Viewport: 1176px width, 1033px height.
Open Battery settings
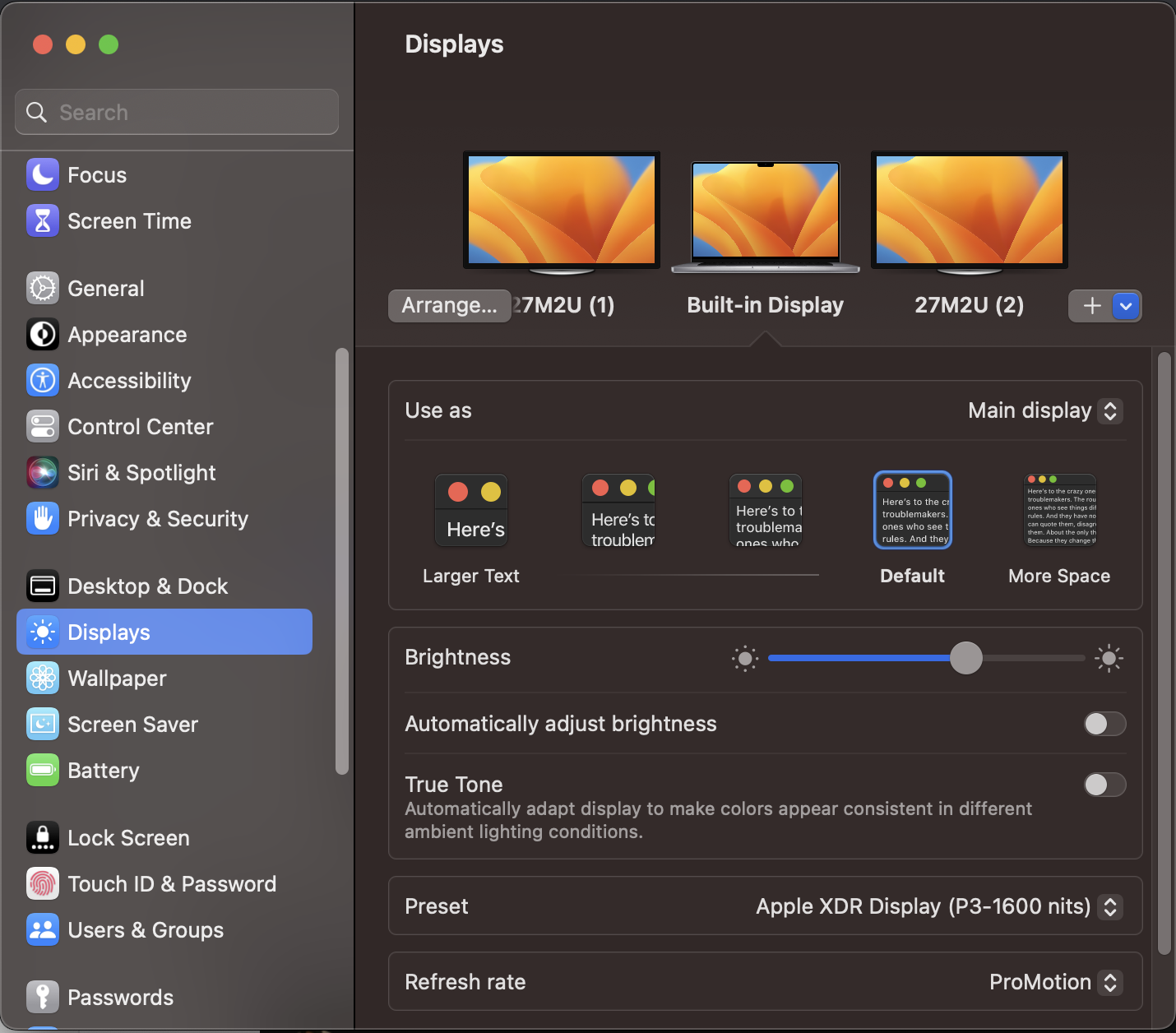tap(104, 771)
